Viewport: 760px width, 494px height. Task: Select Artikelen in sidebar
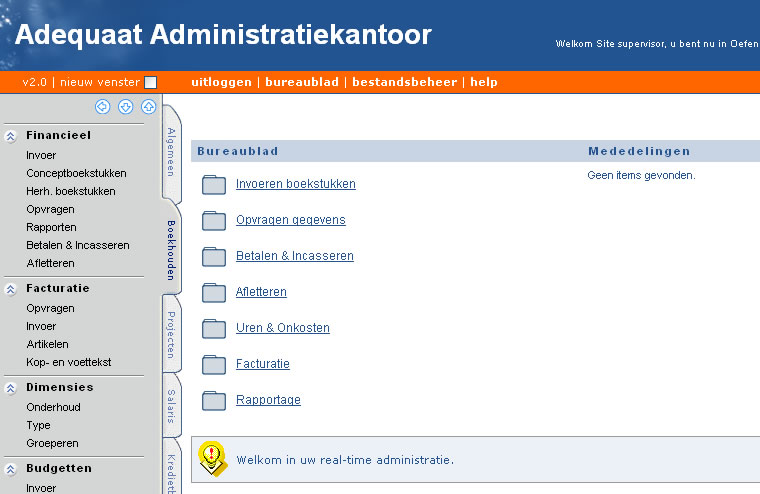pos(48,344)
